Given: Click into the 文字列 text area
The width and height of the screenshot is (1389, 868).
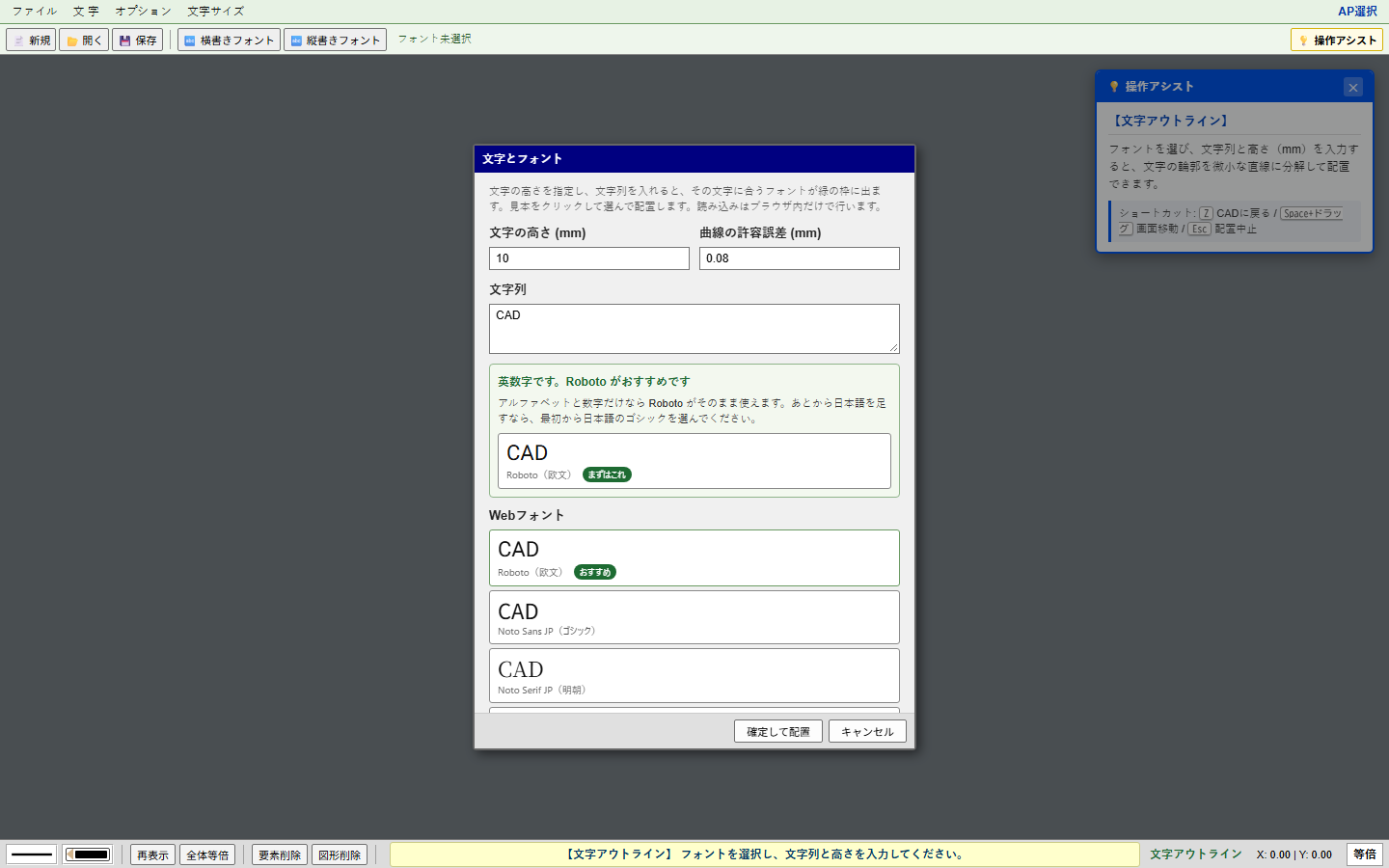Looking at the screenshot, I should pos(694,329).
